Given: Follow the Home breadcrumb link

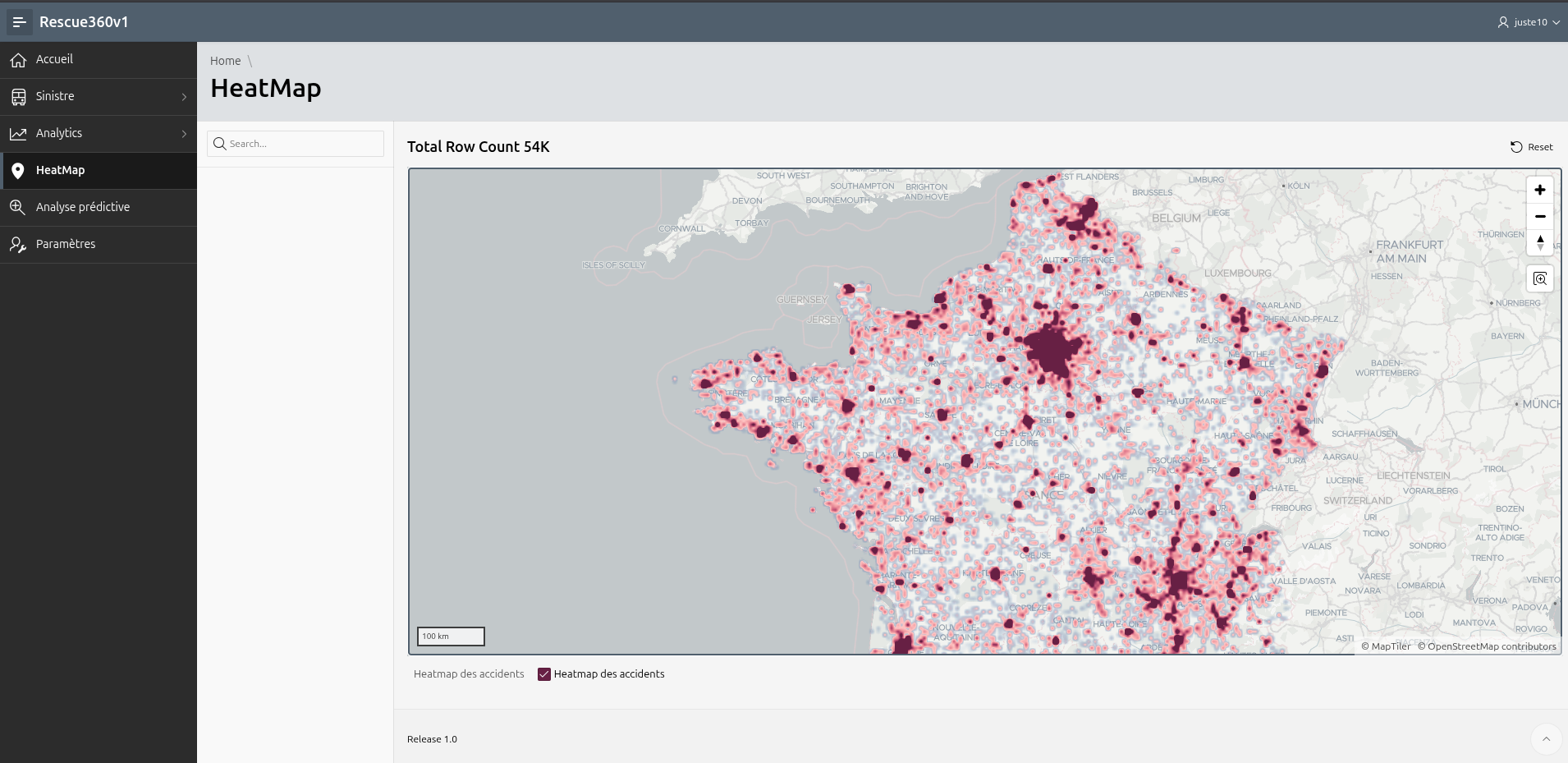Looking at the screenshot, I should (225, 61).
